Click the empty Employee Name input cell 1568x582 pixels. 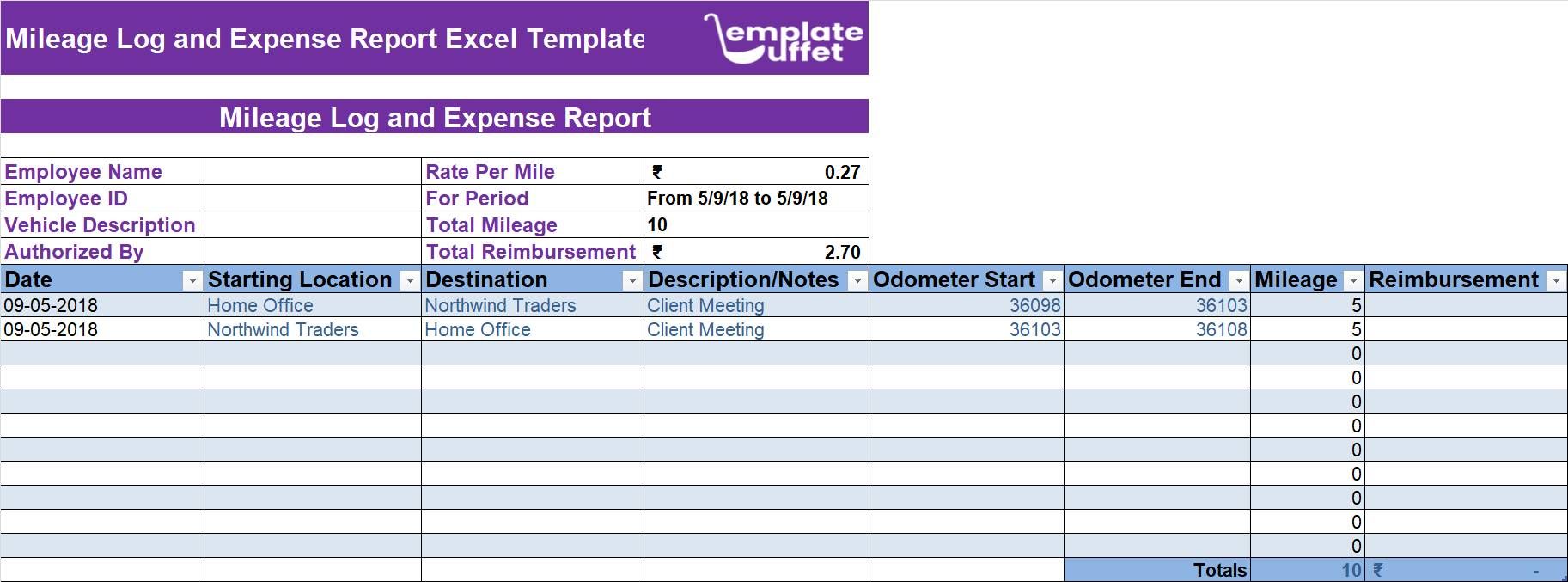tap(311, 171)
